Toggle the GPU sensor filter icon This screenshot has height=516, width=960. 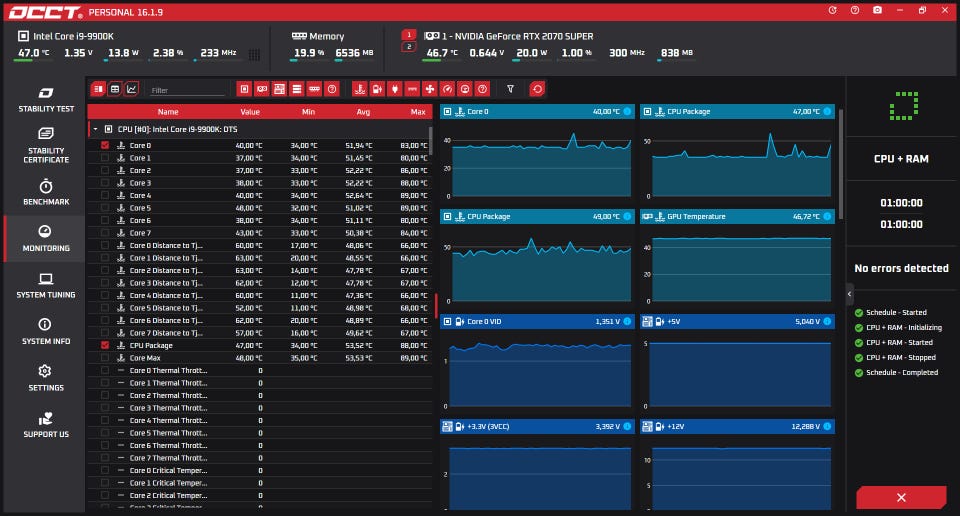[262, 89]
